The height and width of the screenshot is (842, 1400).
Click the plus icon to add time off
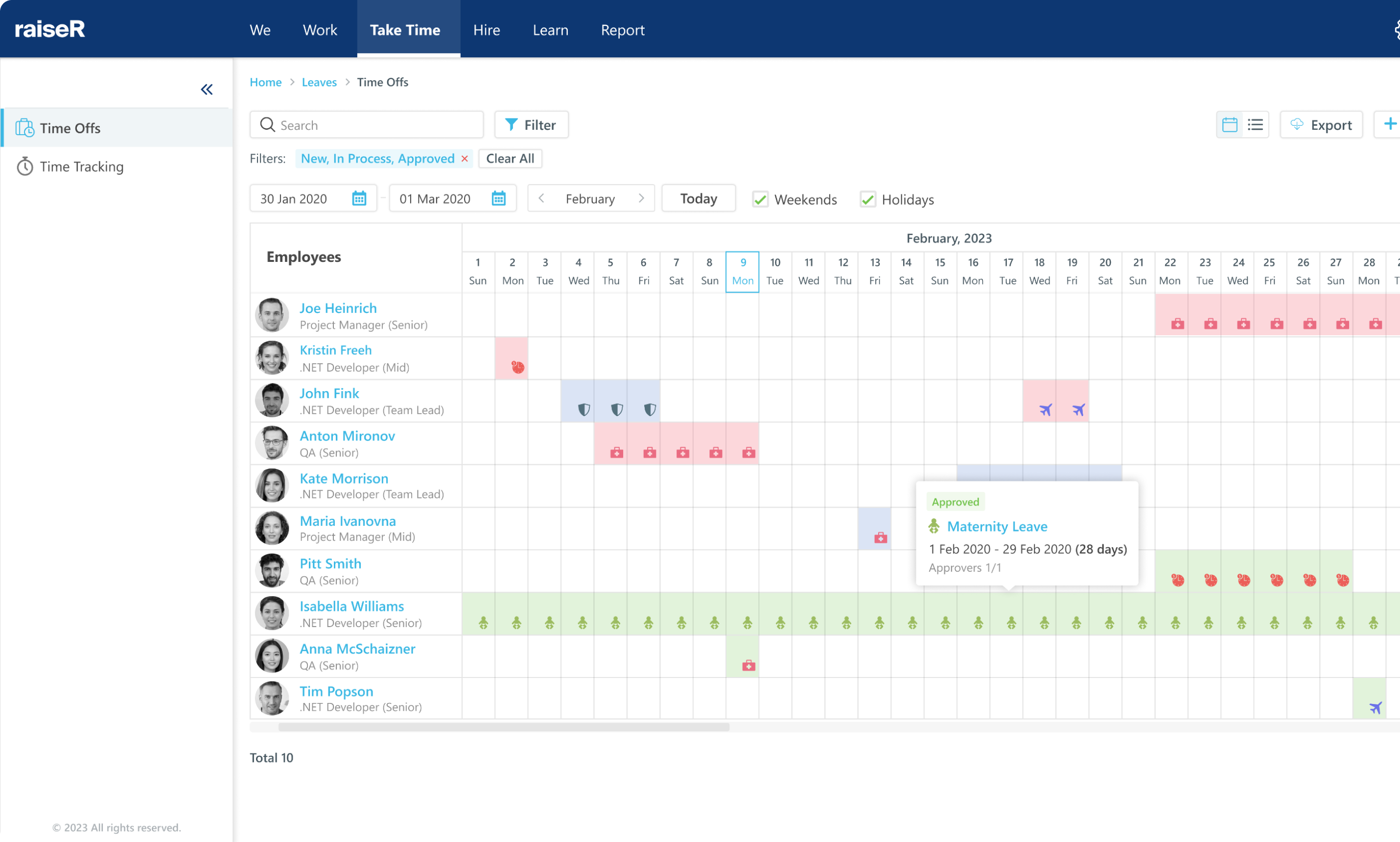pyautogui.click(x=1391, y=124)
